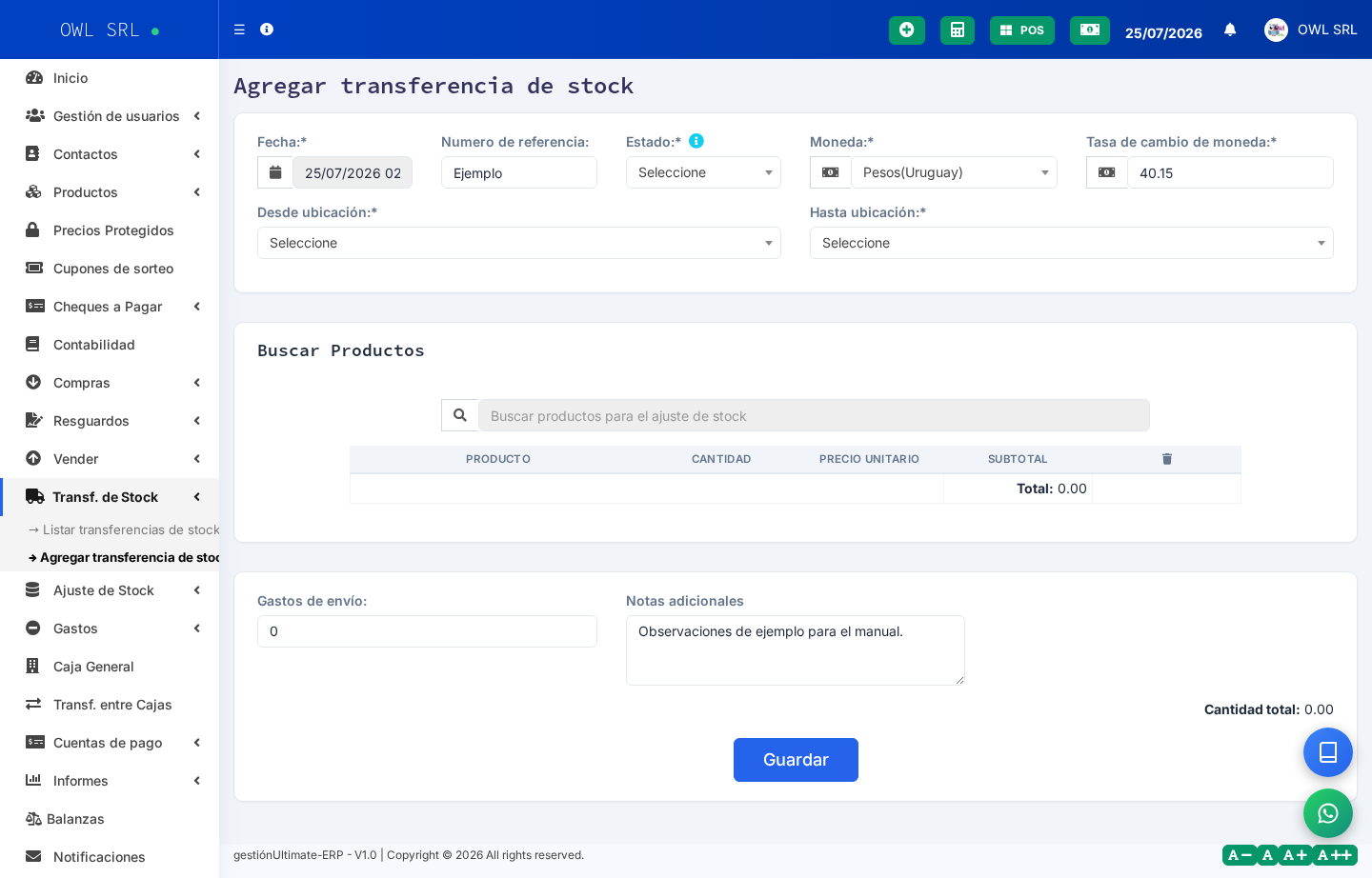Click the exchange rate 40.15 field

tap(1230, 172)
